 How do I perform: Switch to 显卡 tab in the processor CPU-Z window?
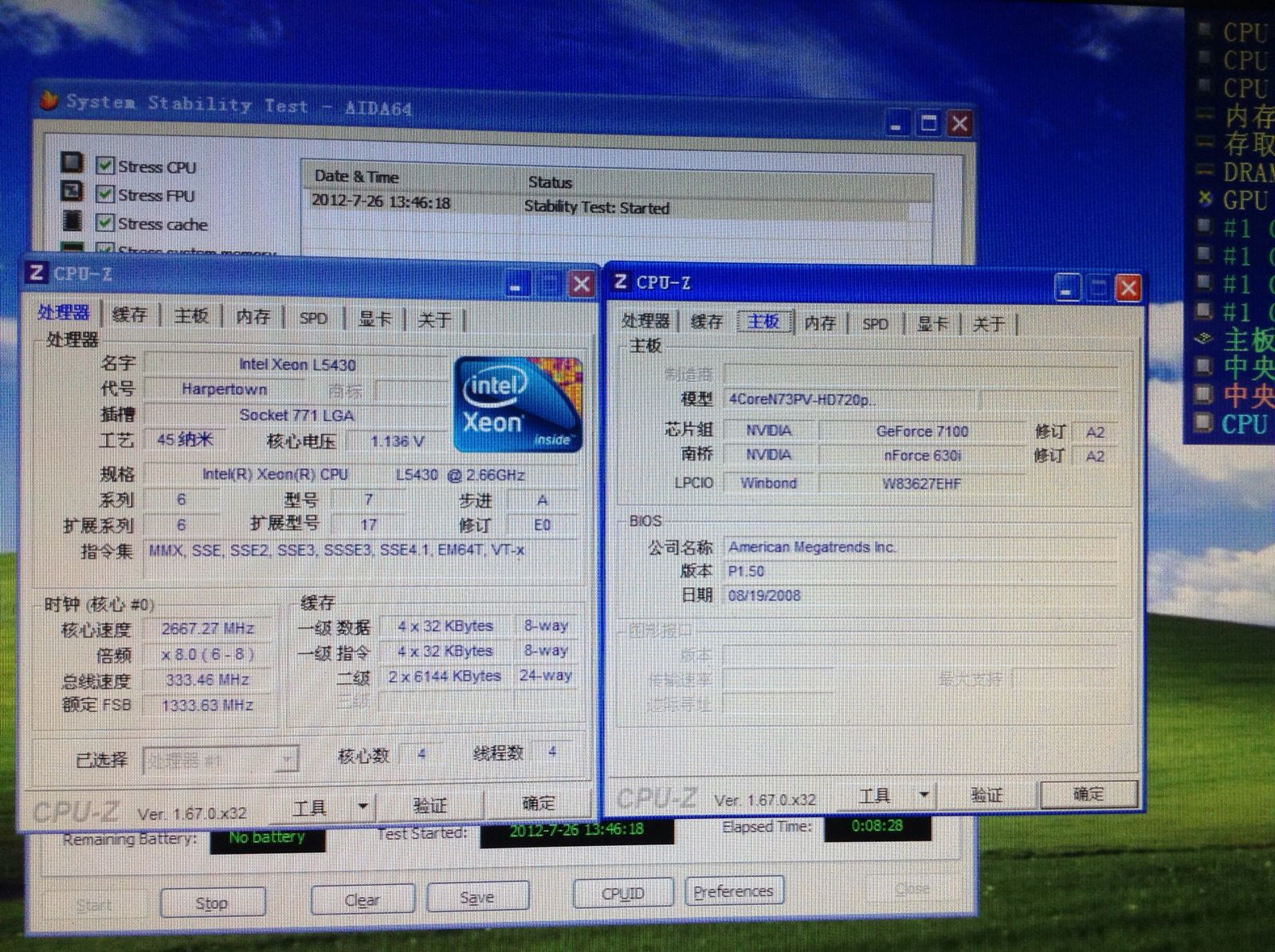point(375,319)
